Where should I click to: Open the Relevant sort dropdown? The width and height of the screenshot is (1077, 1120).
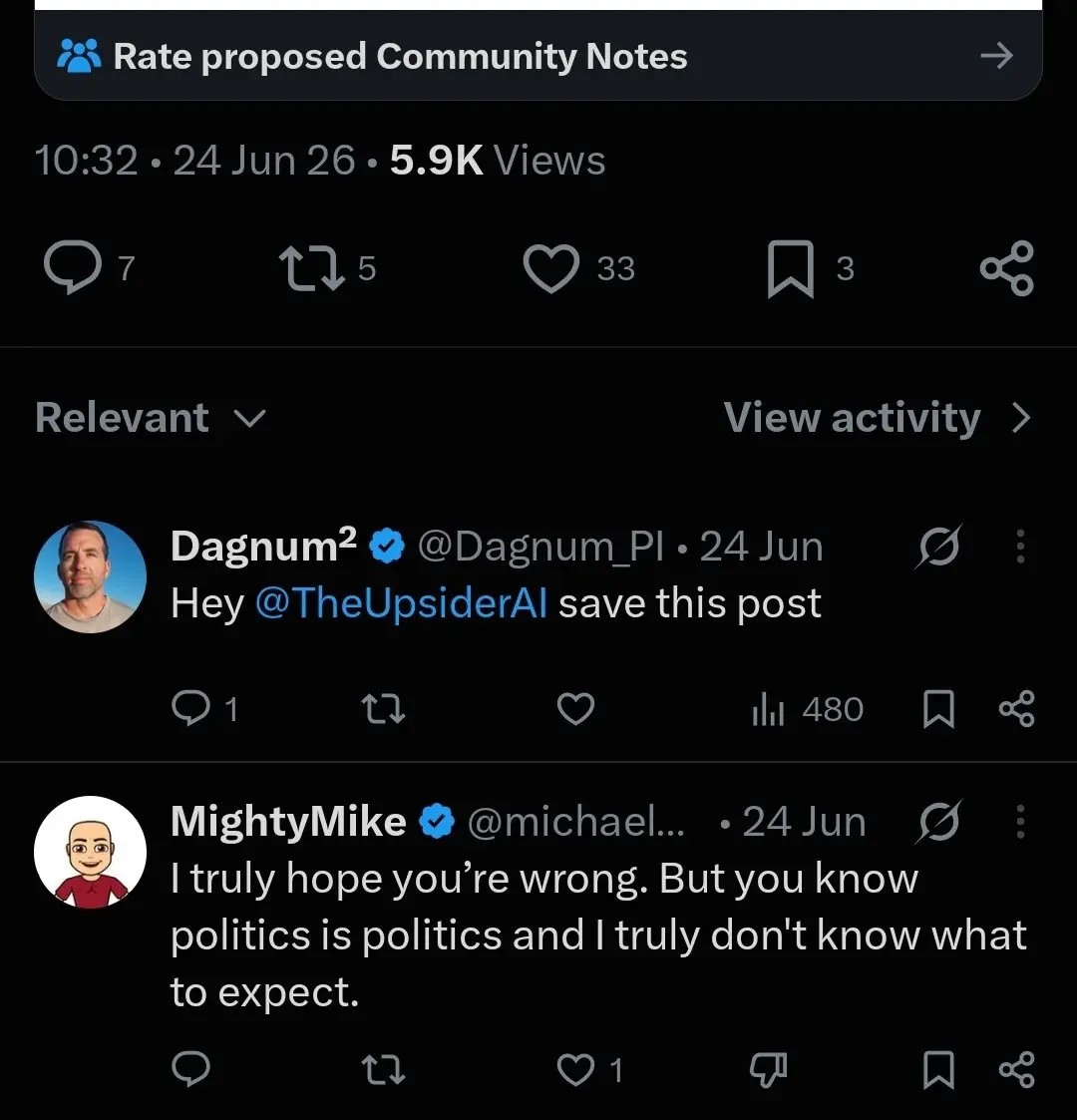[151, 417]
